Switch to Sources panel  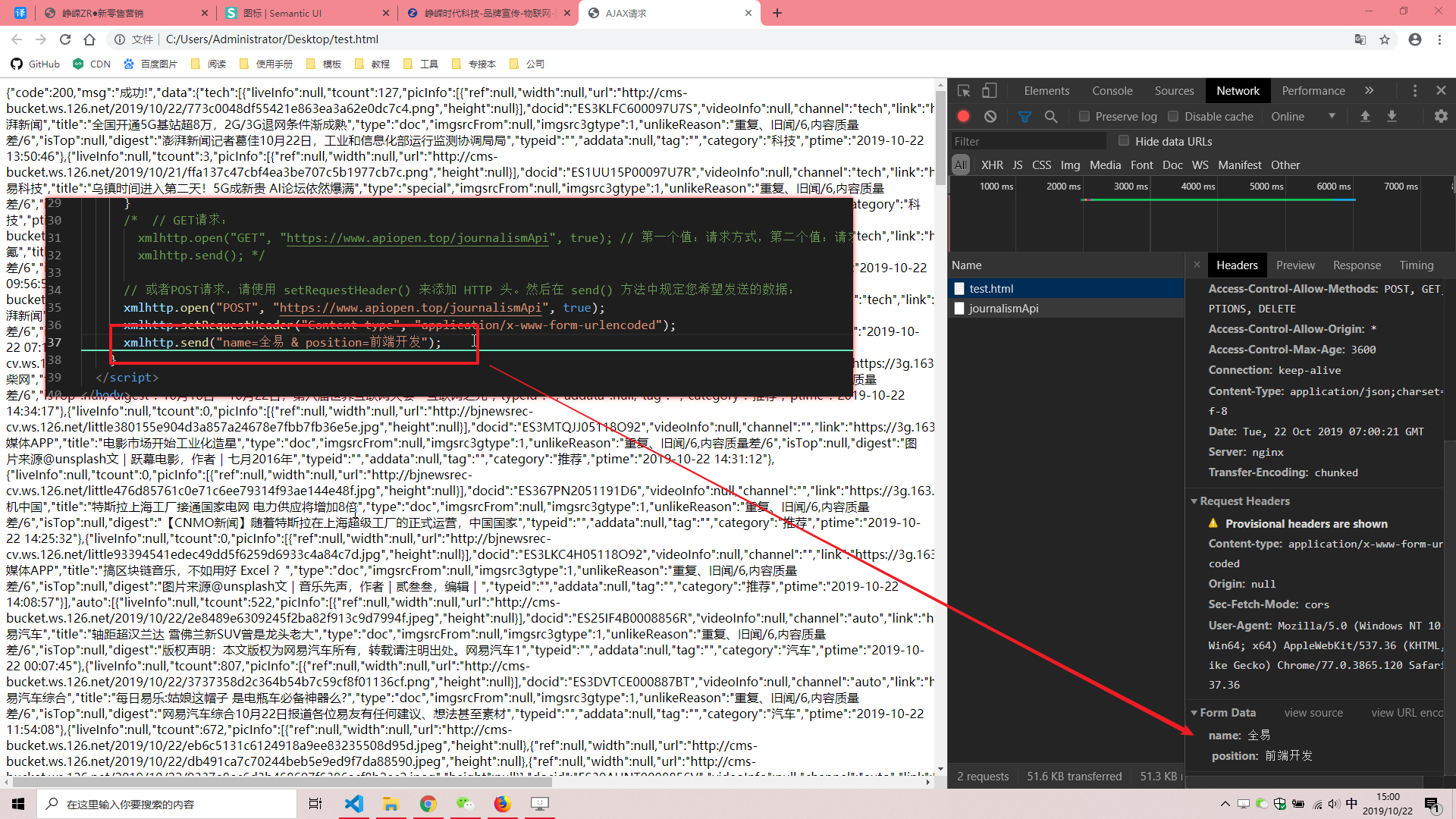point(1174,90)
